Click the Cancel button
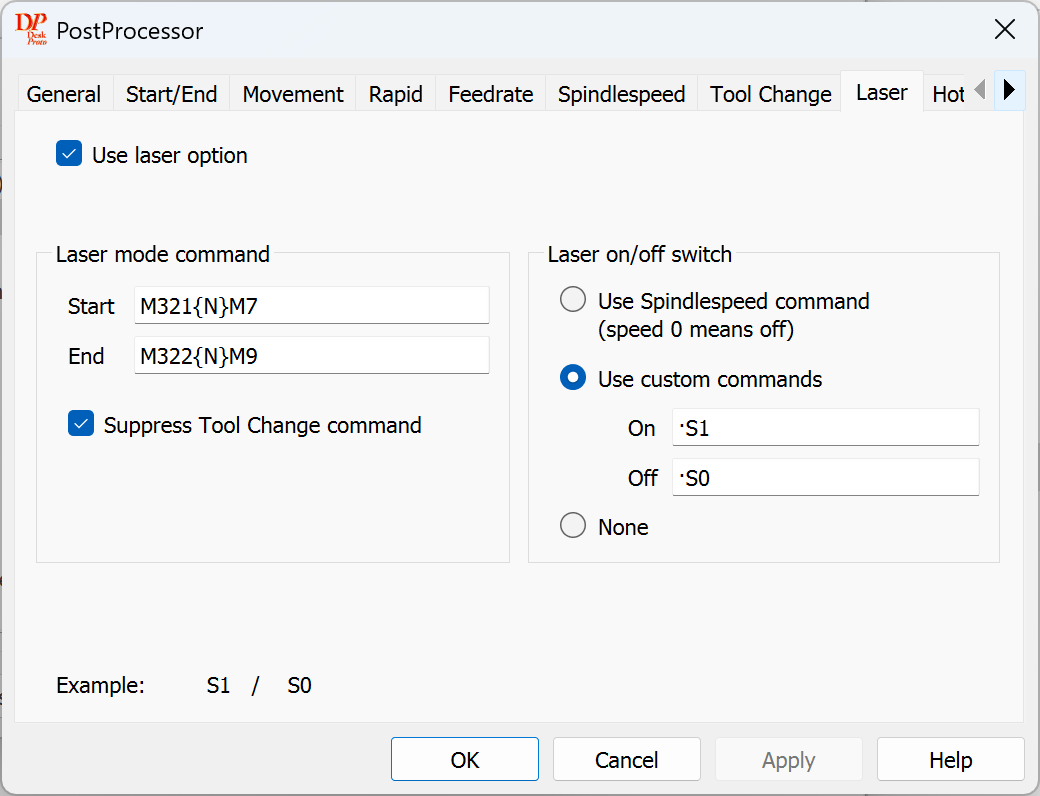Image resolution: width=1040 pixels, height=796 pixels. pos(626,760)
